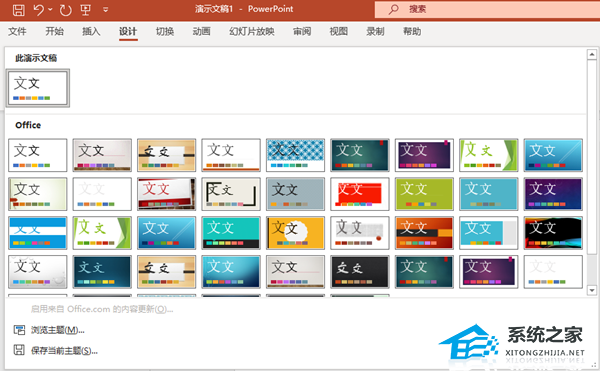Viewport: 600px width, 371px height.
Task: Click 浏览主题(M)... option
Action: point(57,330)
